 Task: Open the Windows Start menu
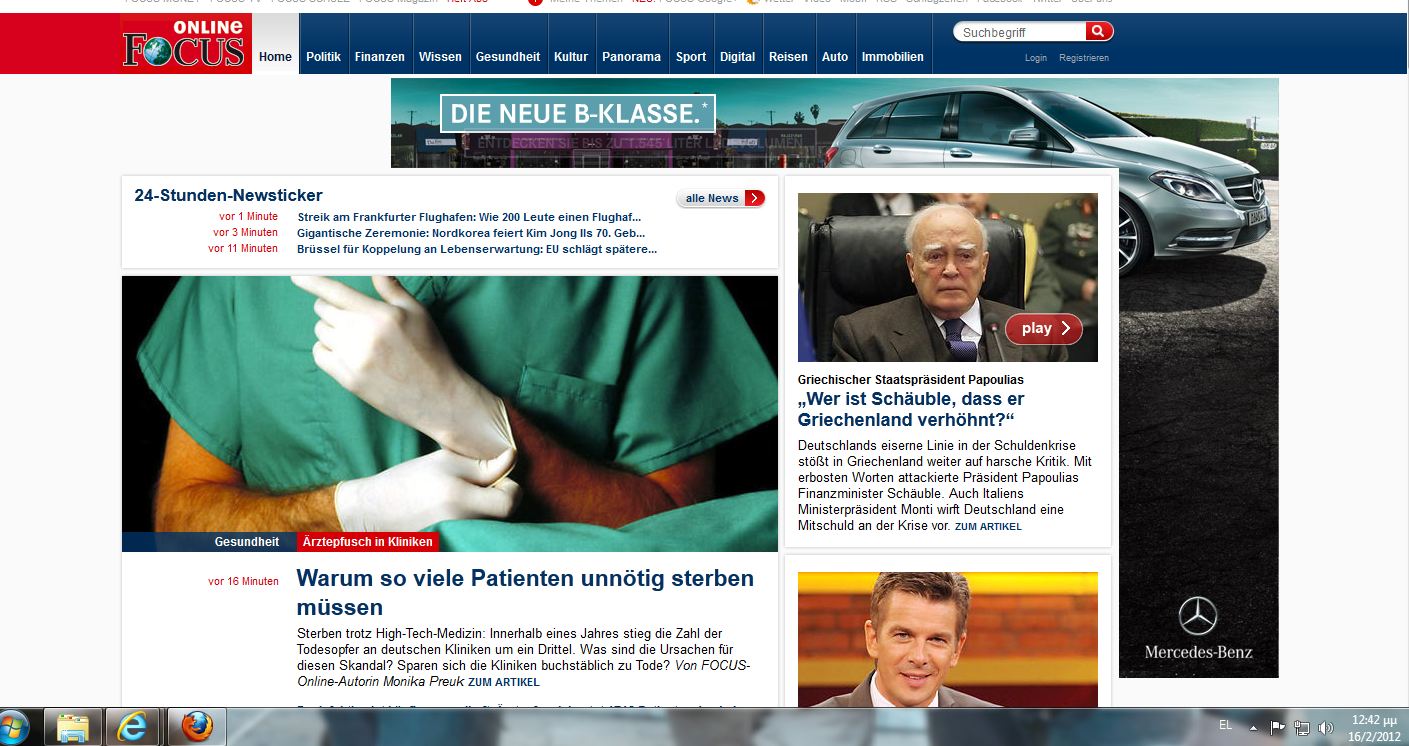pos(14,726)
